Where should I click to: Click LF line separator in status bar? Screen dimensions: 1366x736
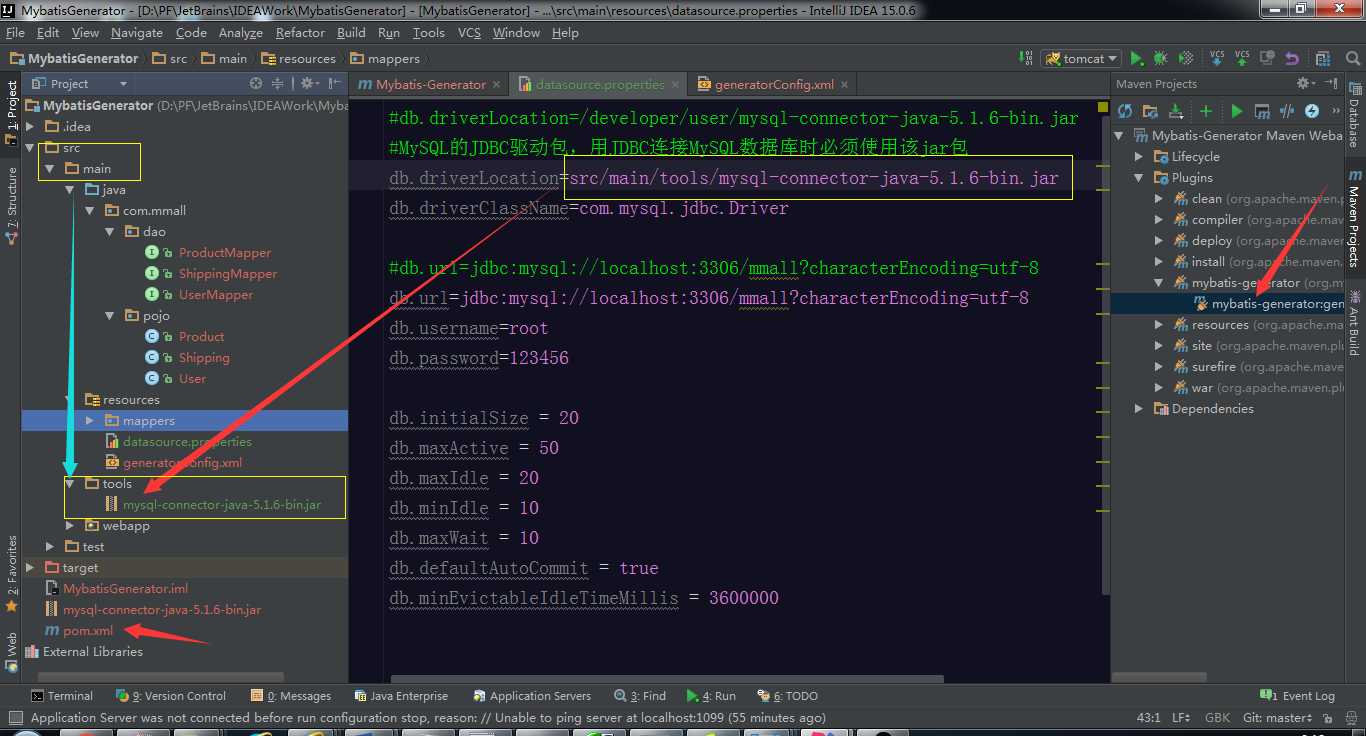tap(1181, 718)
